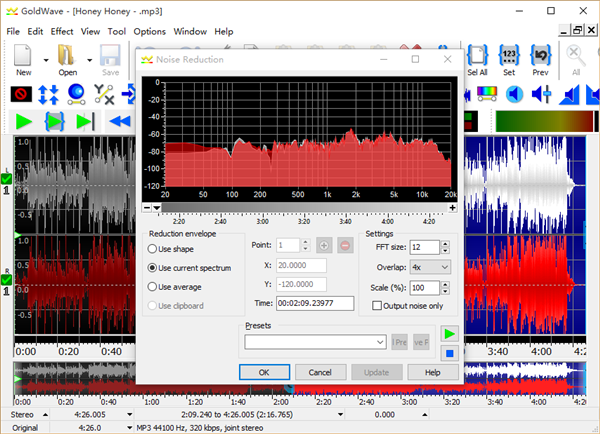This screenshot has width=600, height=434.
Task: Click the New file toolbar icon
Action: click(x=23, y=56)
